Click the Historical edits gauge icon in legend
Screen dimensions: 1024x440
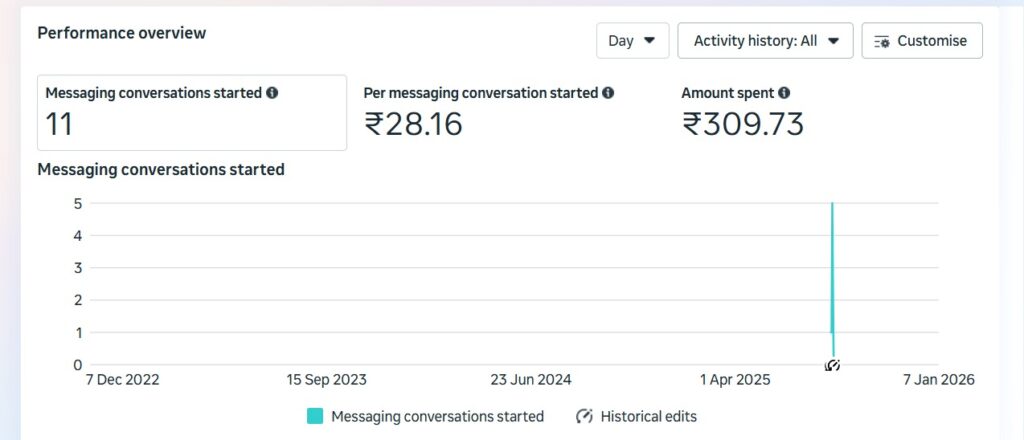tap(585, 416)
